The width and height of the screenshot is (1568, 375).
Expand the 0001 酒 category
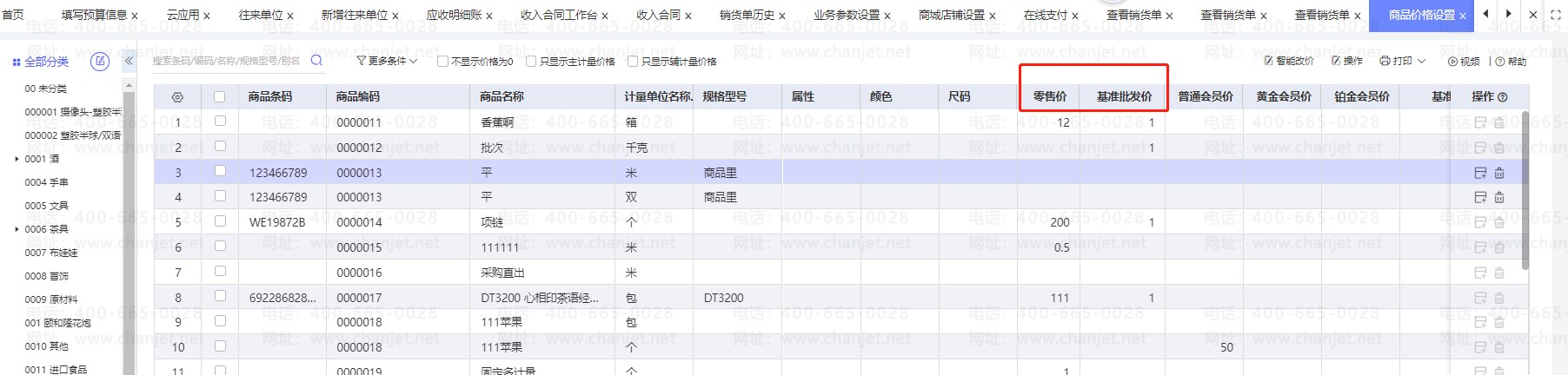pyautogui.click(x=17, y=159)
